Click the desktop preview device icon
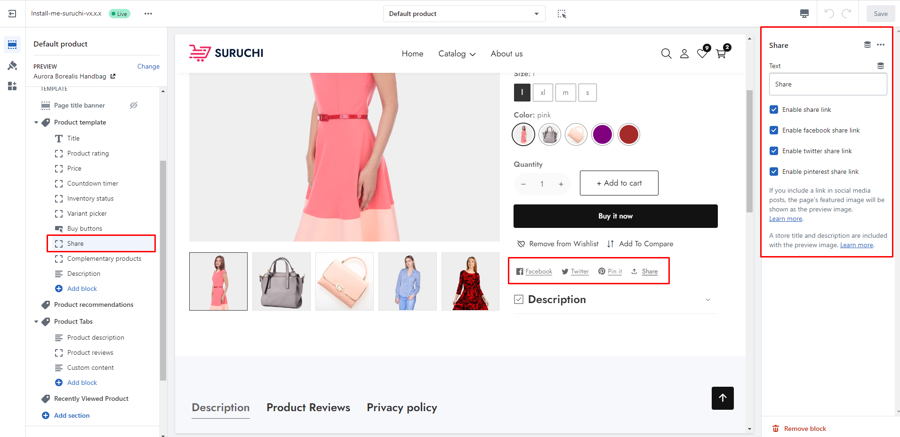Viewport: 900px width, 437px height. pos(804,14)
